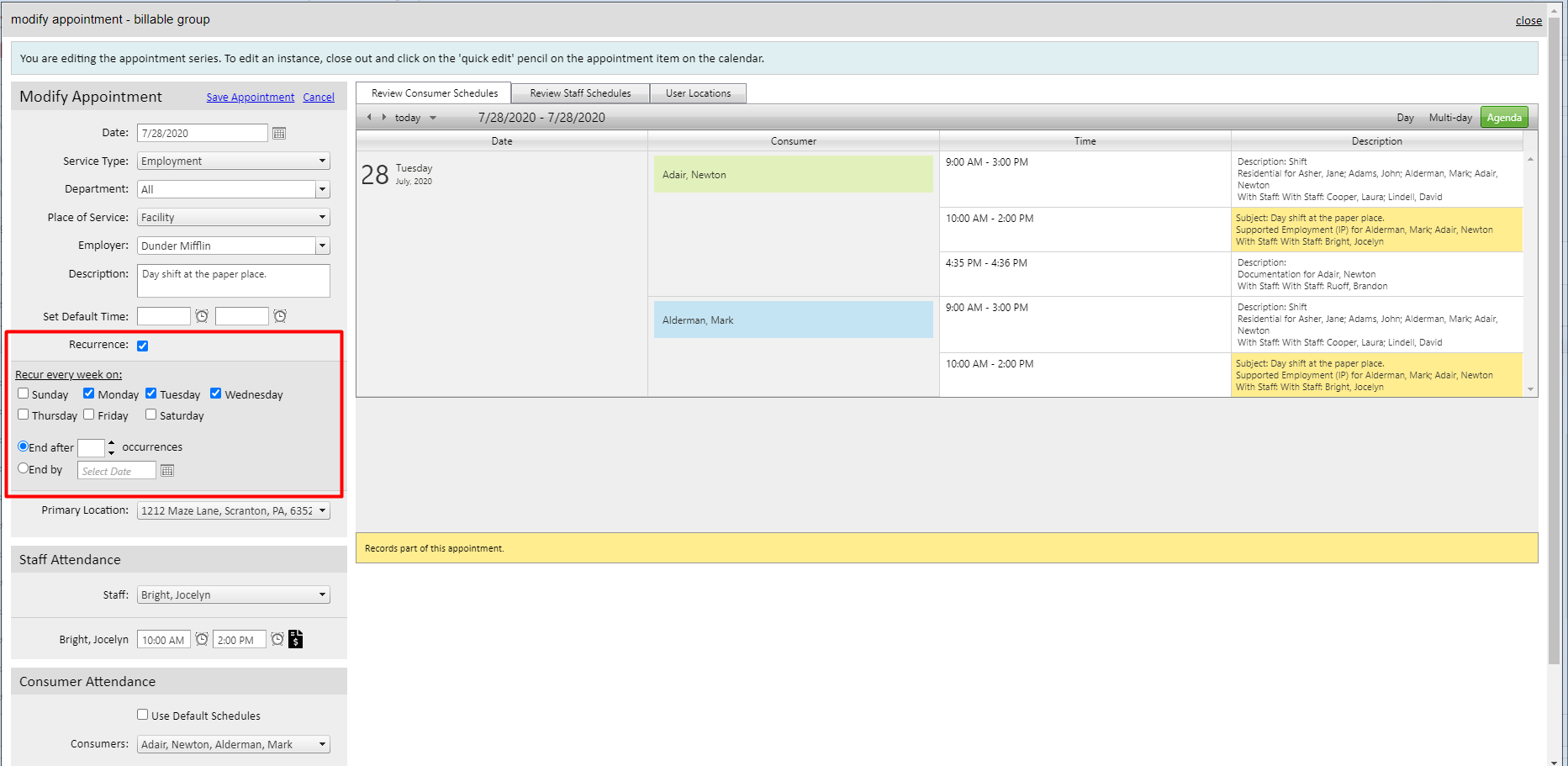Viewport: 1568px width, 766px height.
Task: Click the Date input field
Action: 203,133
